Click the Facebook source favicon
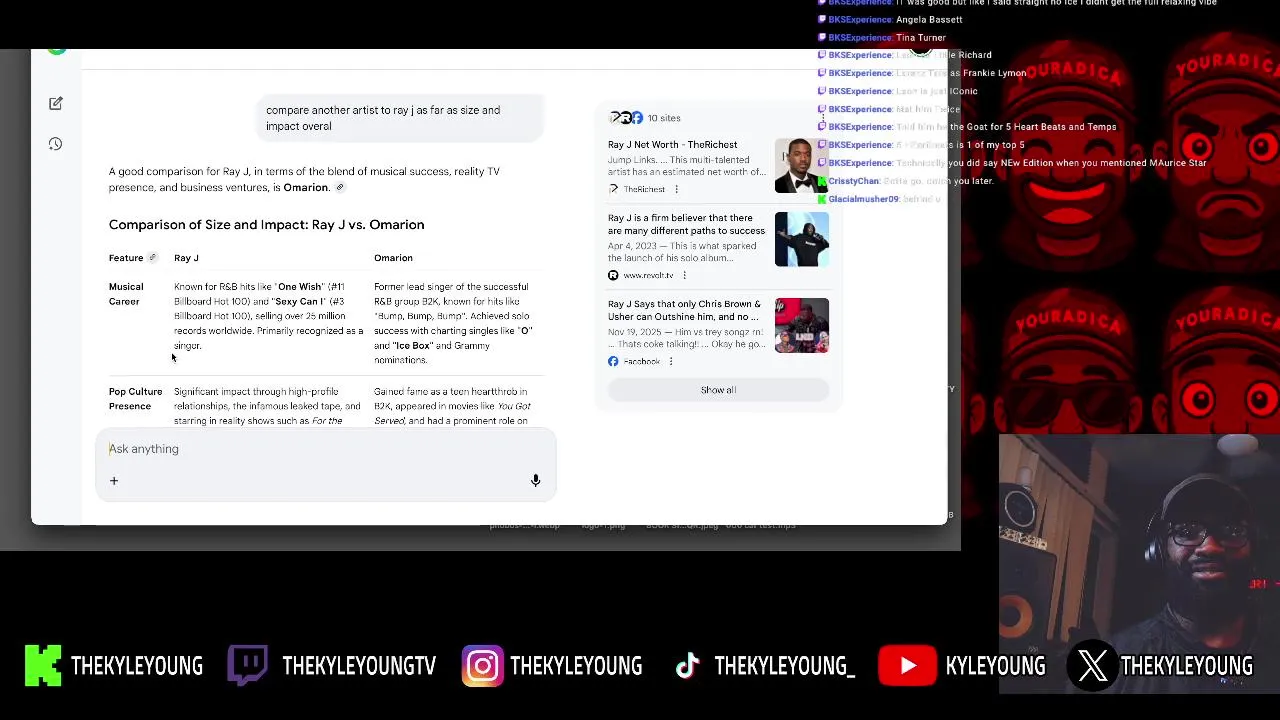The image size is (1280, 720). pos(613,361)
